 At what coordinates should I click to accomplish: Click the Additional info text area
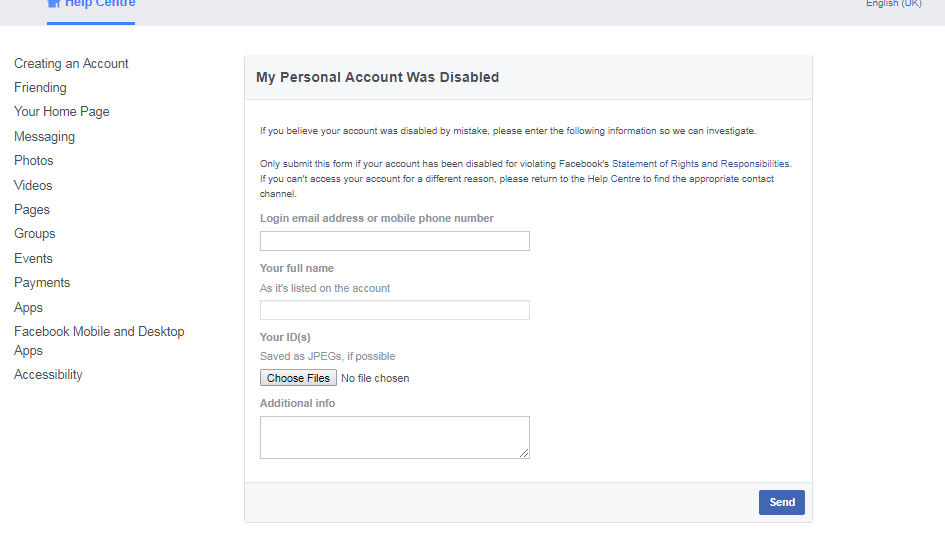tap(394, 437)
